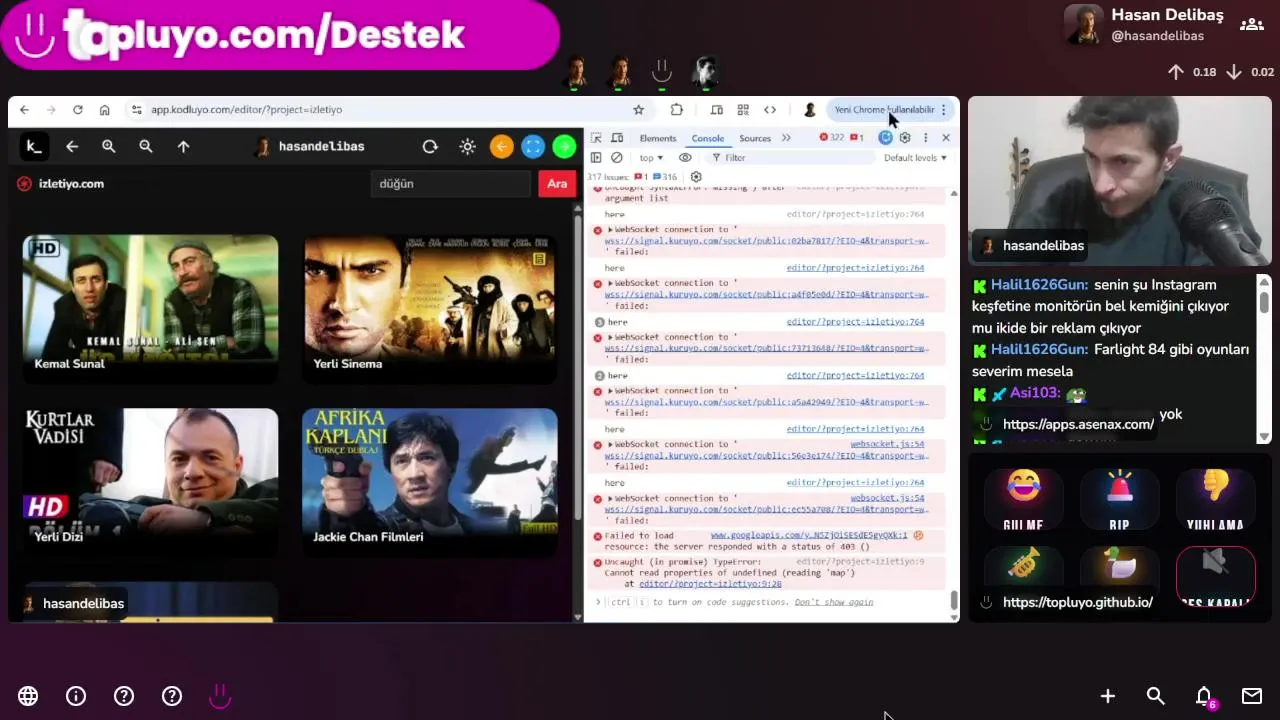The image size is (1280, 720).
Task: Toggle console sidebar panel icon
Action: point(596,158)
